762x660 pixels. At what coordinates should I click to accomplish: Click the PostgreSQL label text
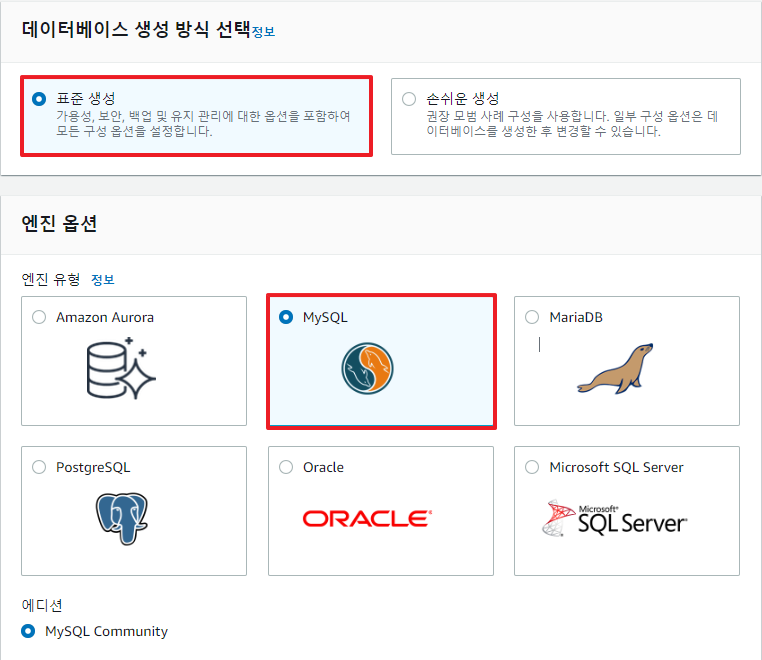click(93, 468)
